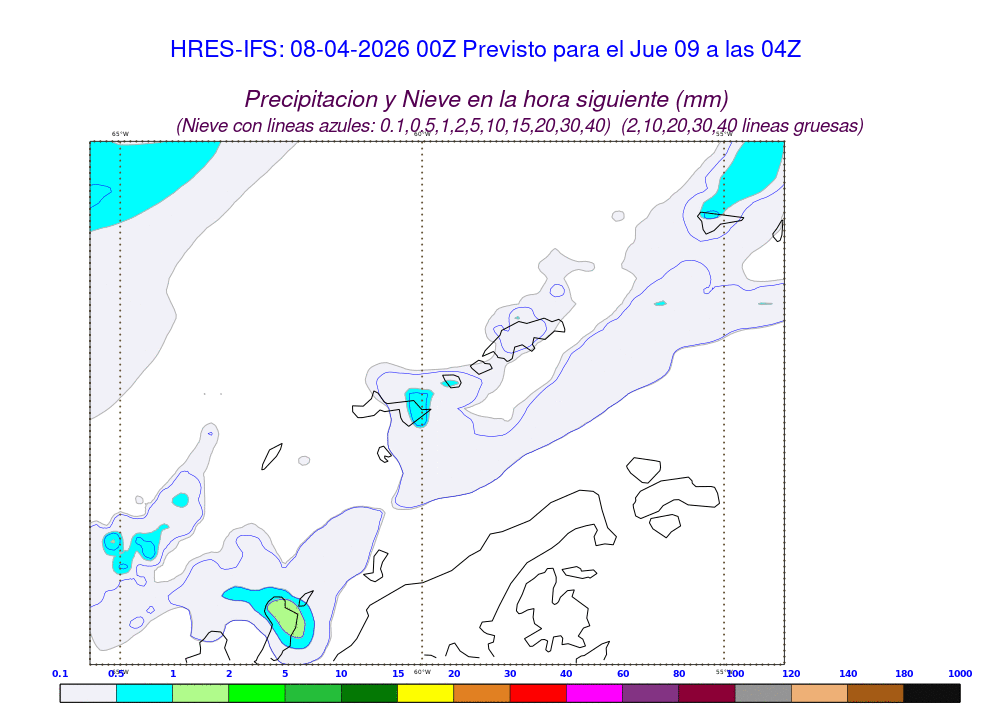The image size is (1000, 707).
Task: Choose the purple legend swatch for 60–80 mm
Action: click(650, 692)
